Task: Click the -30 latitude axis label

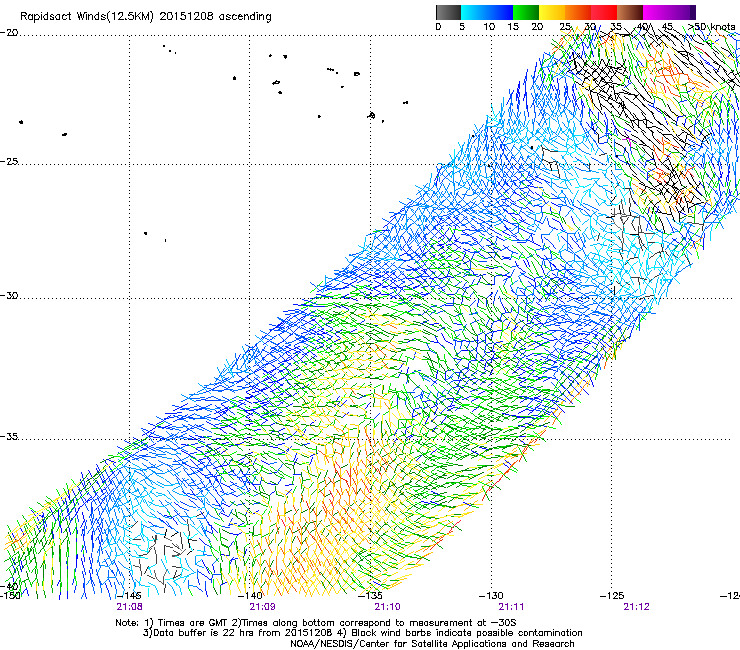Action: [9, 295]
